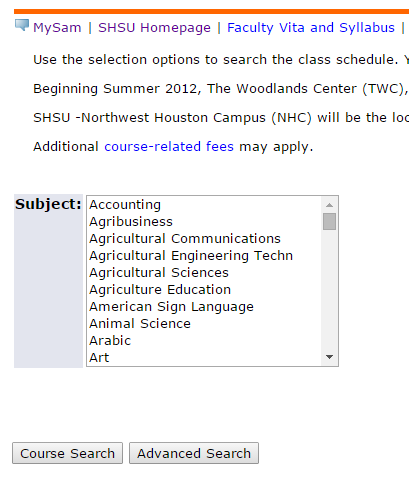Viewport: 409px width, 478px height.
Task: Choose Agribusiness from the Subject list
Action: tap(204, 222)
